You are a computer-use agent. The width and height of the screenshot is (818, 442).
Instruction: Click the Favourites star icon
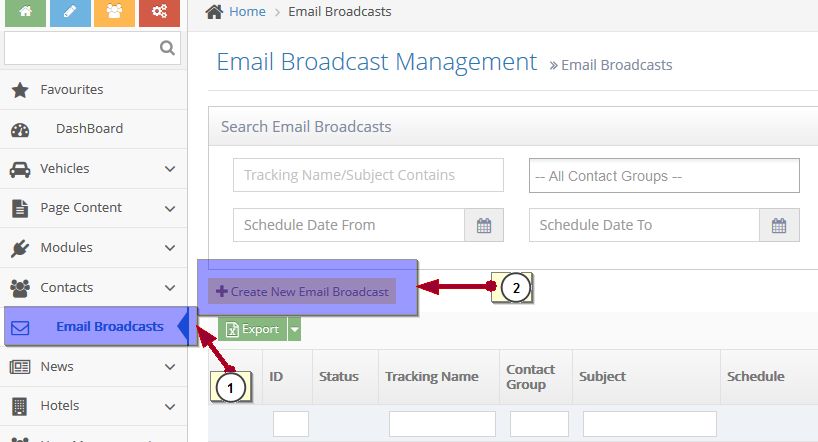coord(20,90)
